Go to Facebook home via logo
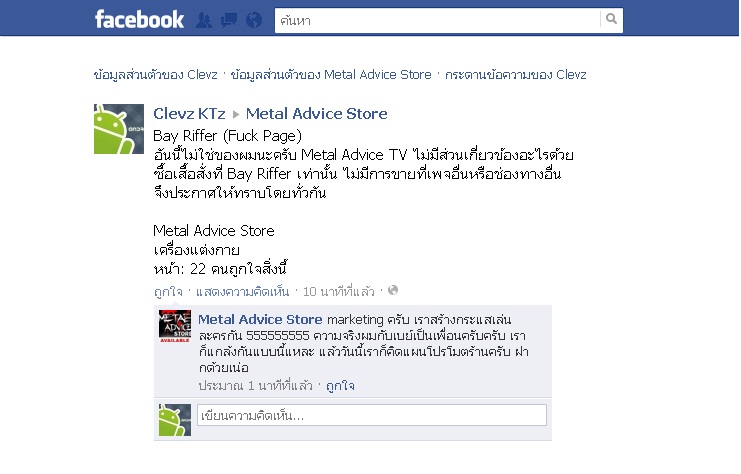741x474 pixels. pos(139,20)
